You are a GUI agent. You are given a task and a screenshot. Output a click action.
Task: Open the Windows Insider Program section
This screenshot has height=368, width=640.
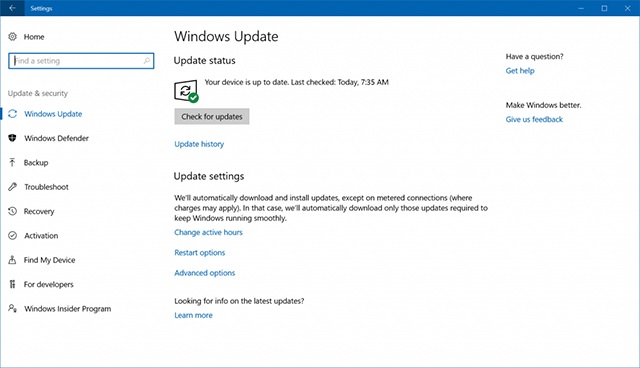tap(67, 309)
